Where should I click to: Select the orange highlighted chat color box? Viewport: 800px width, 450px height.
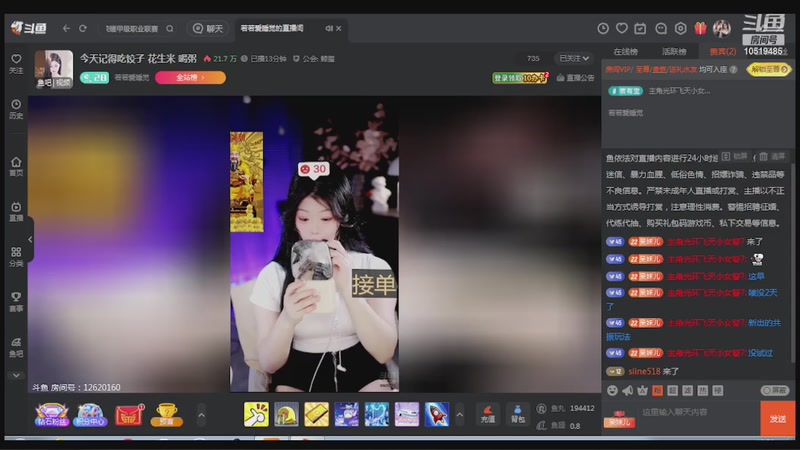[x=658, y=390]
